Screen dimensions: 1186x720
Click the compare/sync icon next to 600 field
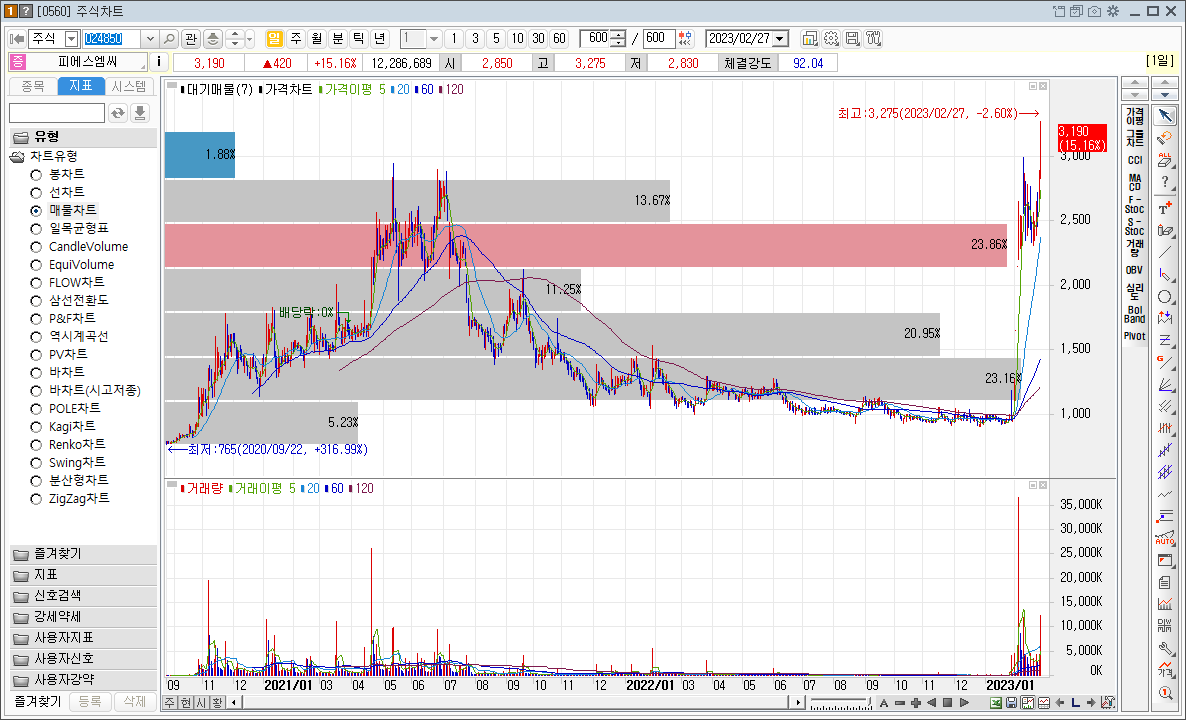(685, 39)
